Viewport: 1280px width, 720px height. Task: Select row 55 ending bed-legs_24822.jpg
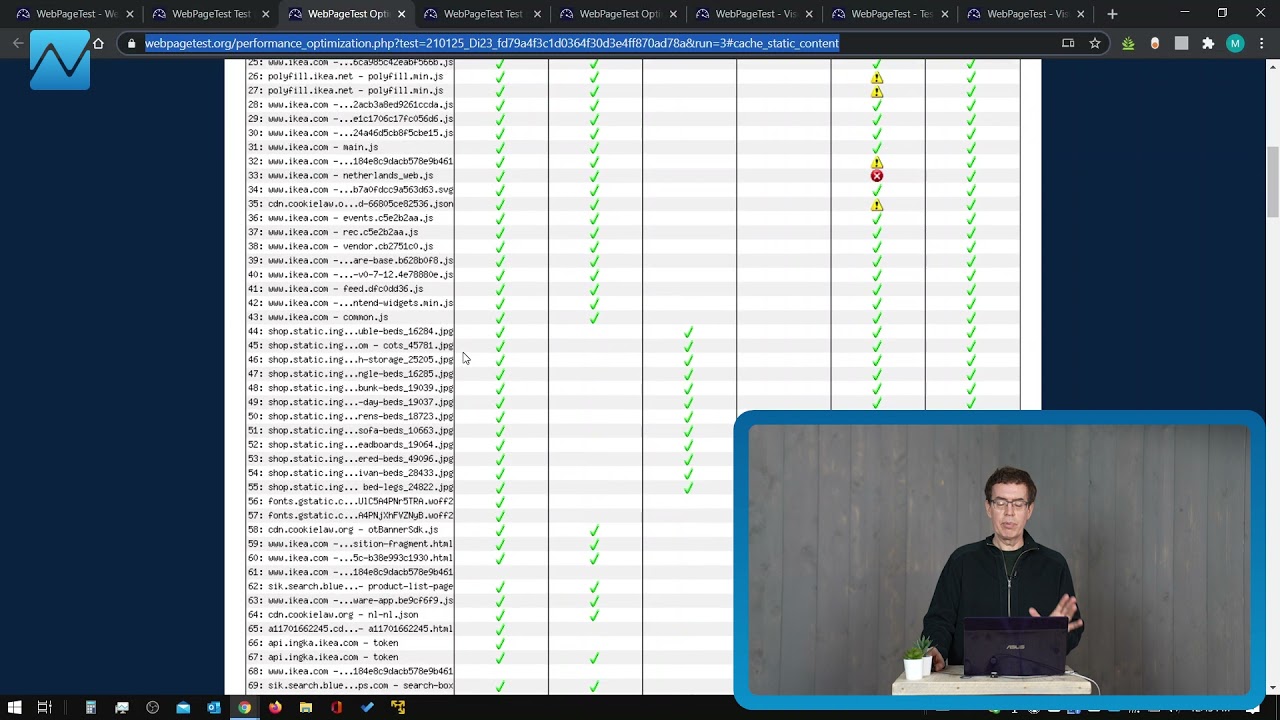coord(350,487)
